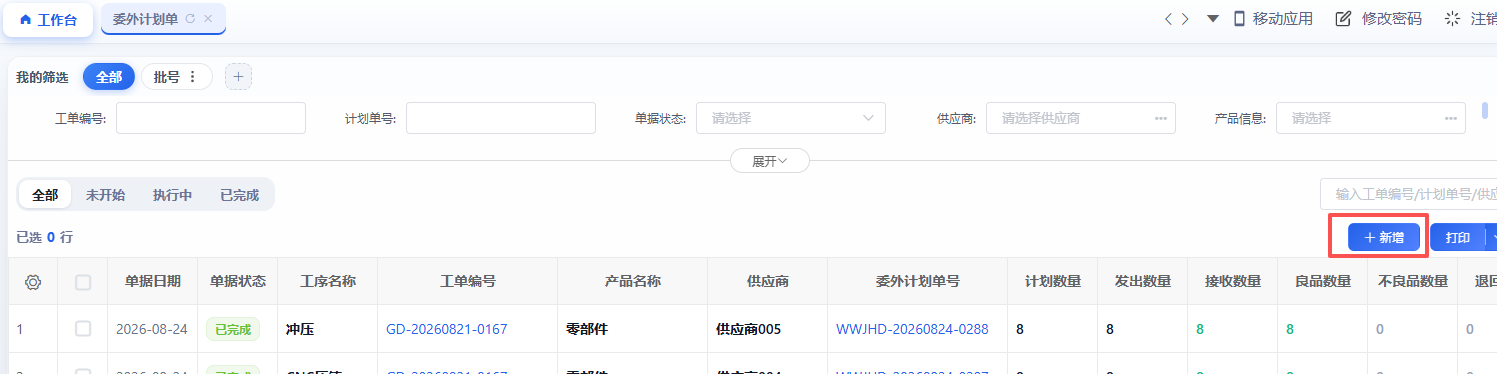Close the 委外计划单 tab
The width and height of the screenshot is (1497, 374).
[x=208, y=19]
